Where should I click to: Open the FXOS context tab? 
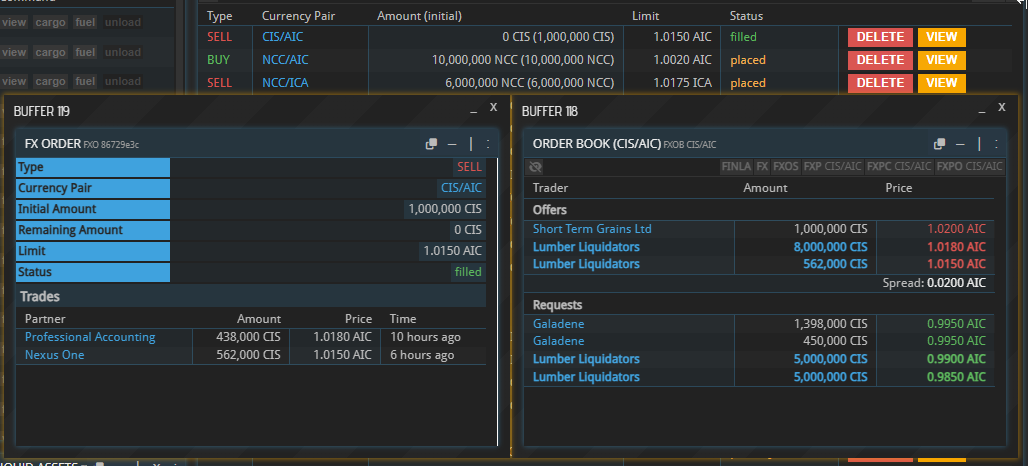click(x=786, y=167)
